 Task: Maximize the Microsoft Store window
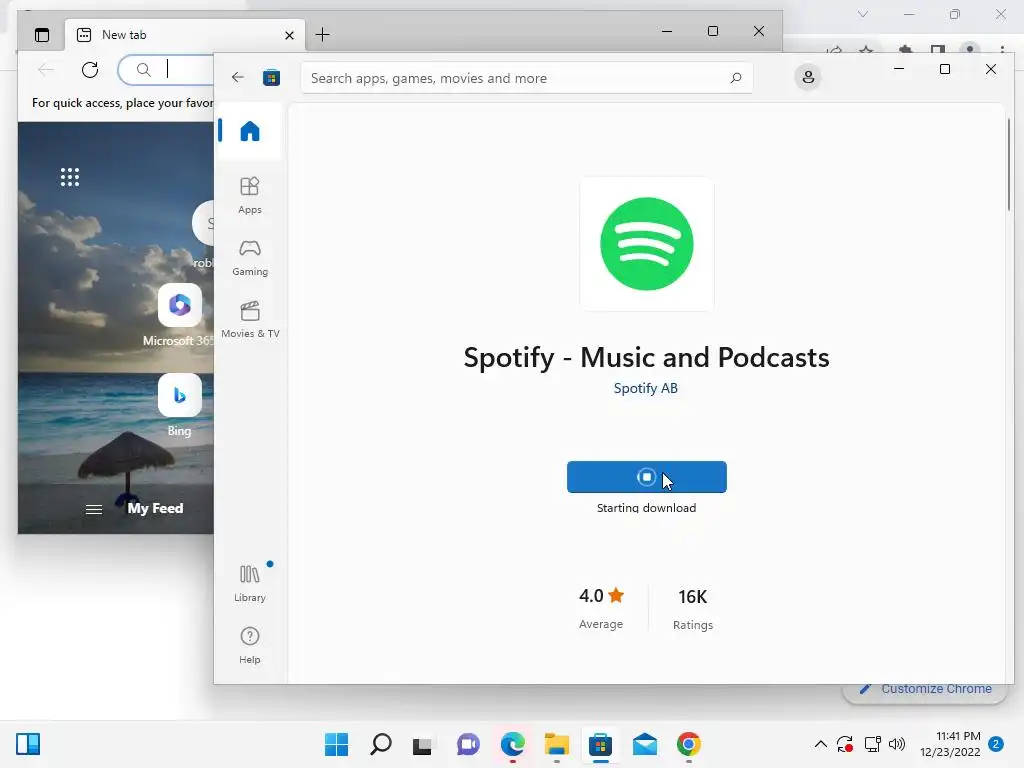[944, 69]
